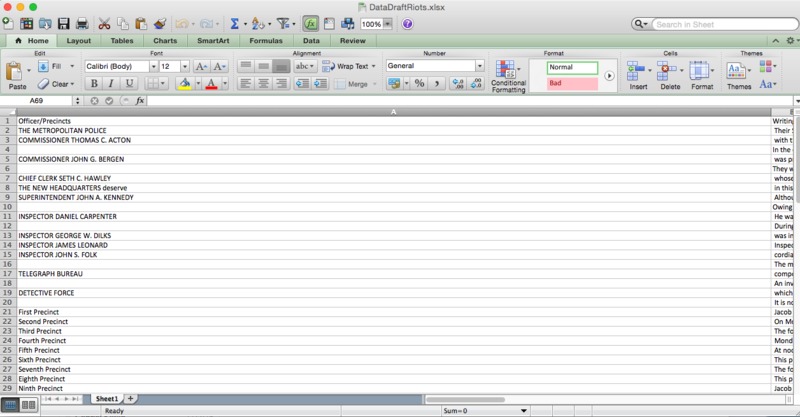
Task: Paste using the toolbar clipboard icon
Action: pyautogui.click(x=141, y=23)
